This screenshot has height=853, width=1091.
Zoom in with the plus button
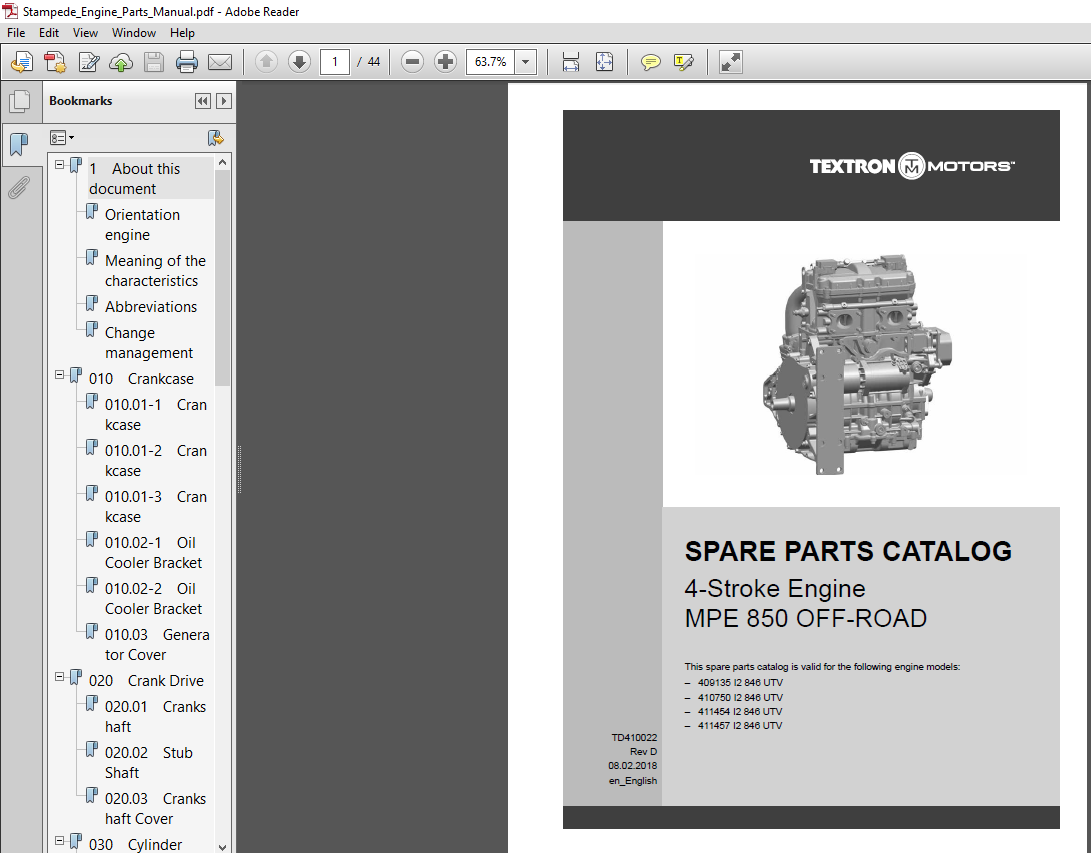click(x=445, y=62)
